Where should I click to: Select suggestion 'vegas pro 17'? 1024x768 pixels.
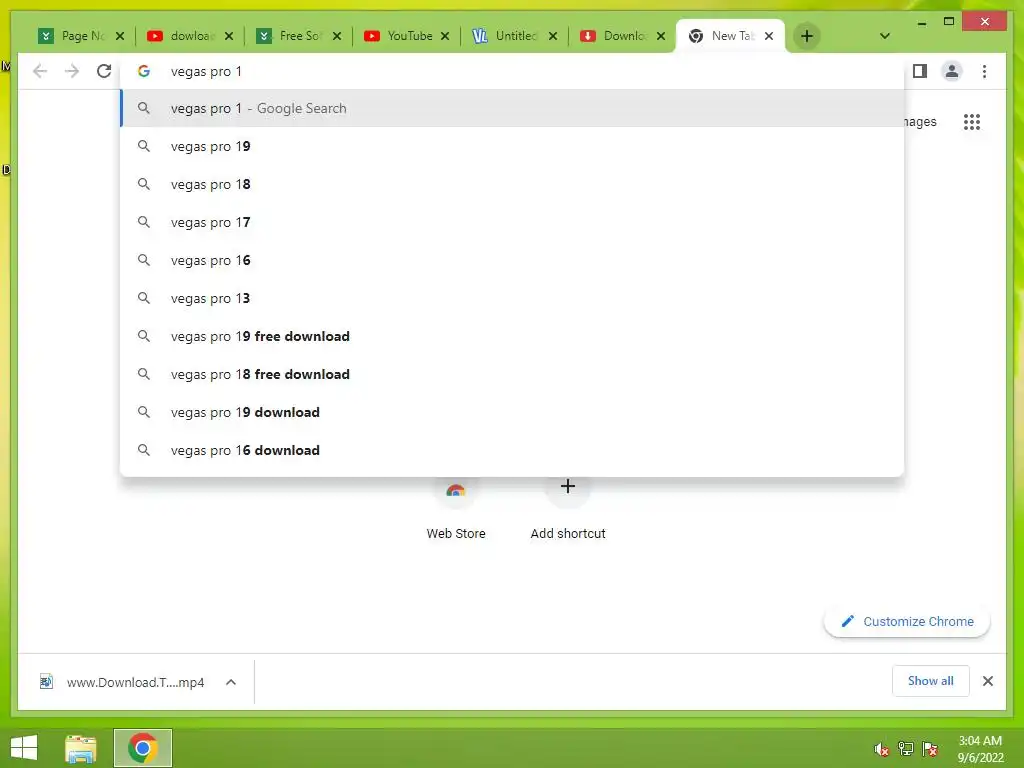point(513,222)
